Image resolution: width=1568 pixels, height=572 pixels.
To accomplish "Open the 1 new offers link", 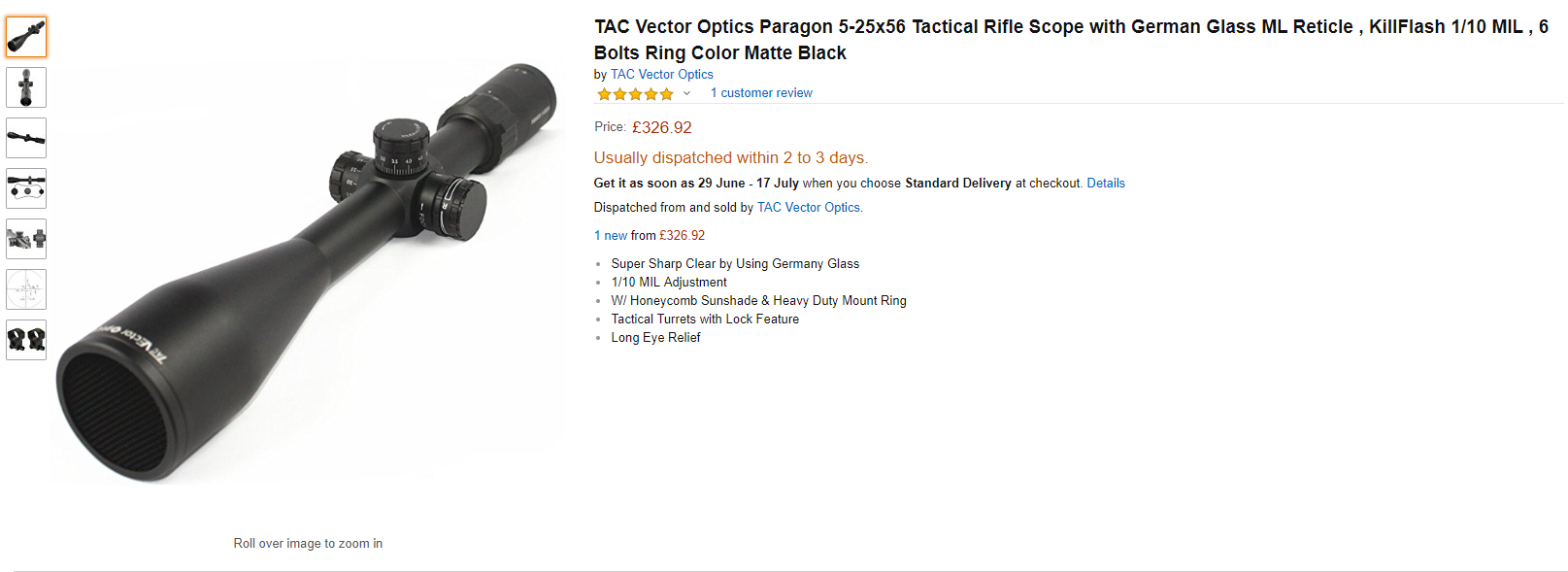I will coord(611,235).
